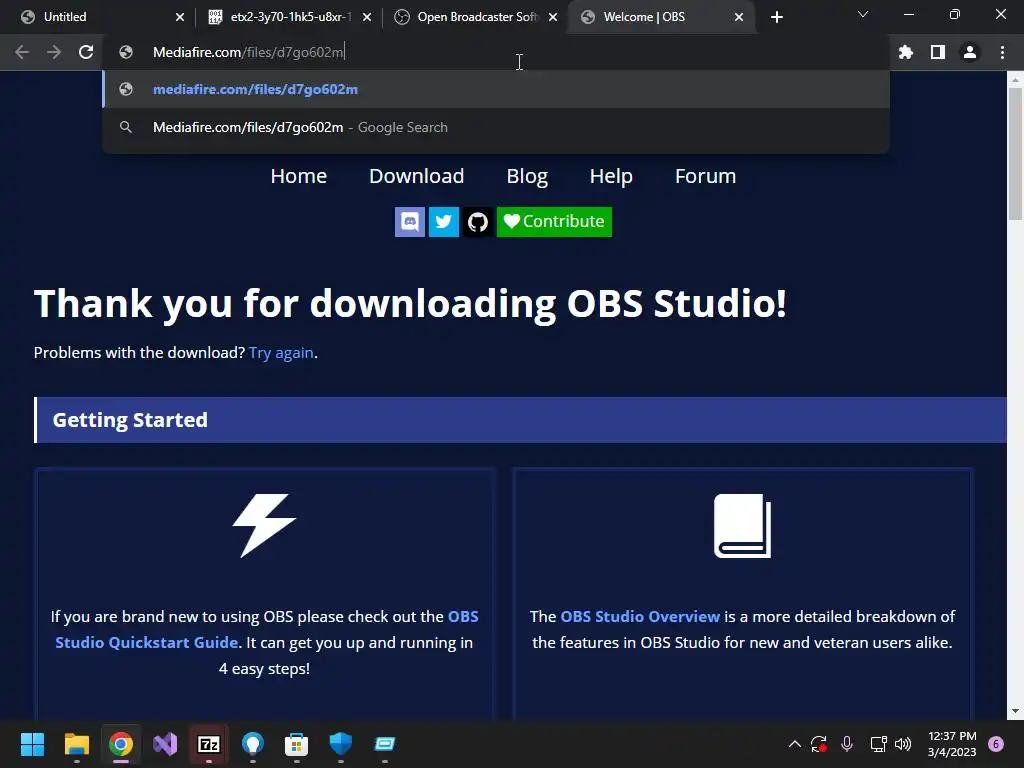This screenshot has height=768, width=1024.
Task: Click the microphone tray icon
Action: [x=847, y=744]
